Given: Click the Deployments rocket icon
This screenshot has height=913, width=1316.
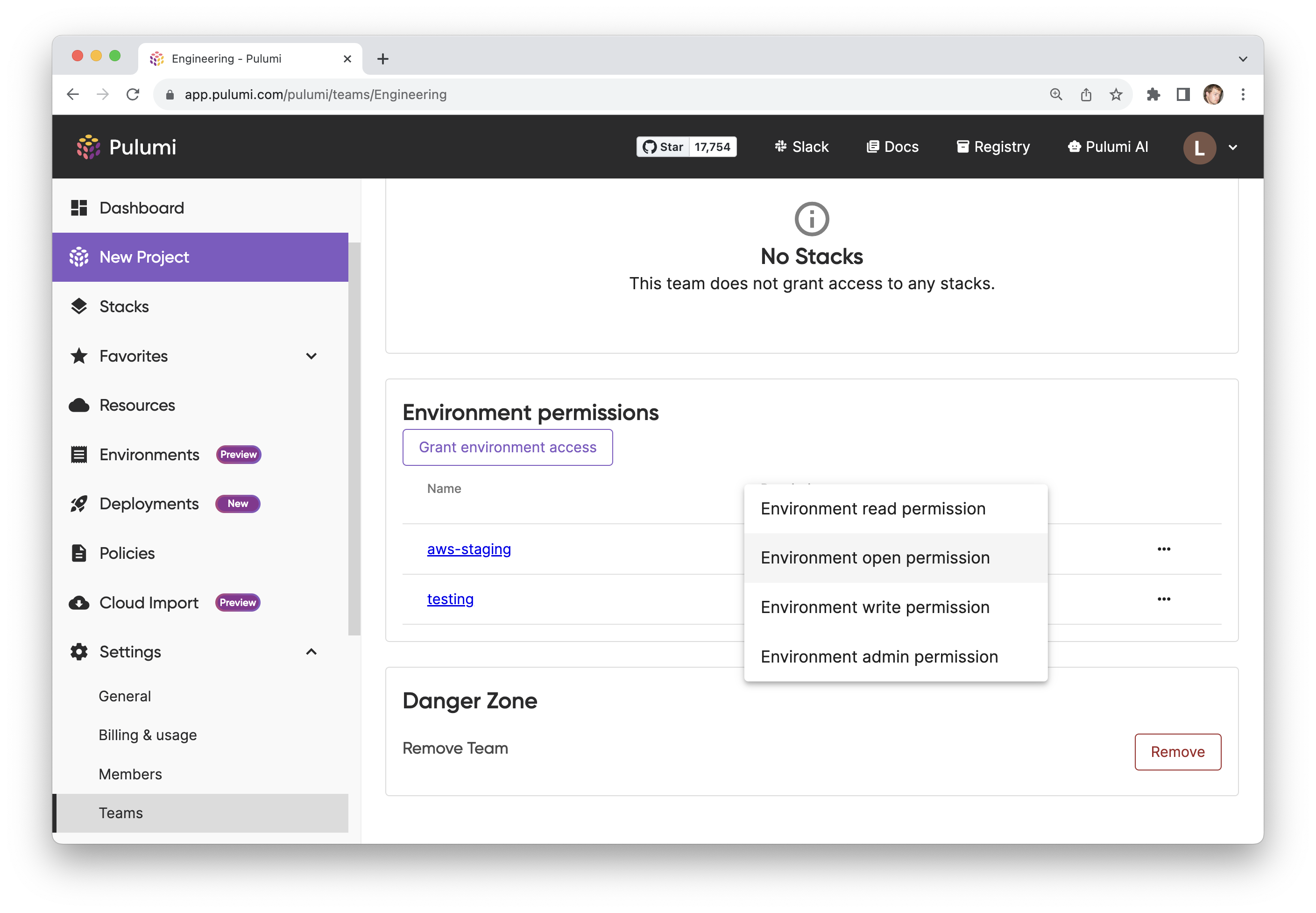Looking at the screenshot, I should 79,503.
